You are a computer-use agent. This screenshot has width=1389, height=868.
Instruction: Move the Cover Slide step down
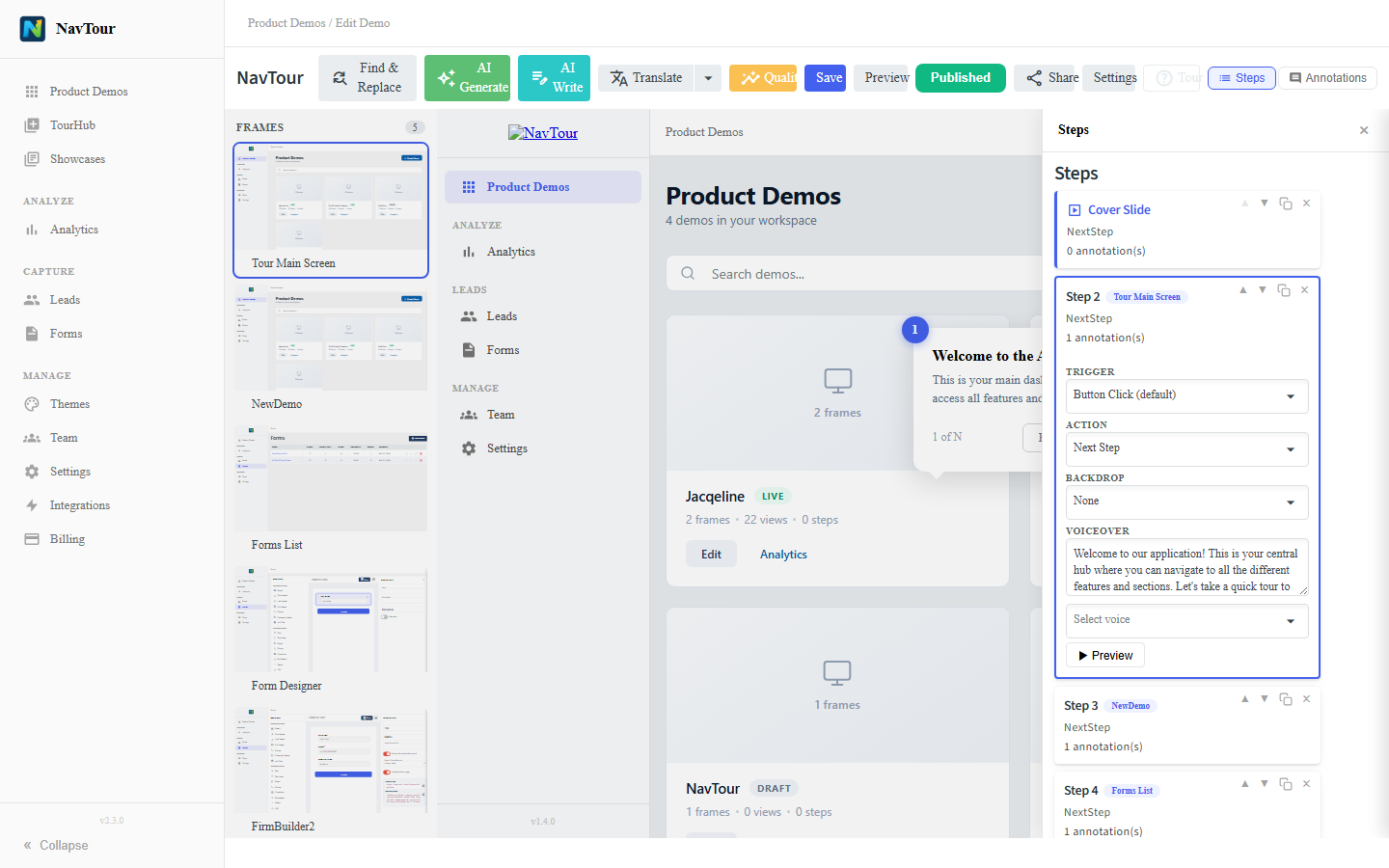pos(1265,203)
